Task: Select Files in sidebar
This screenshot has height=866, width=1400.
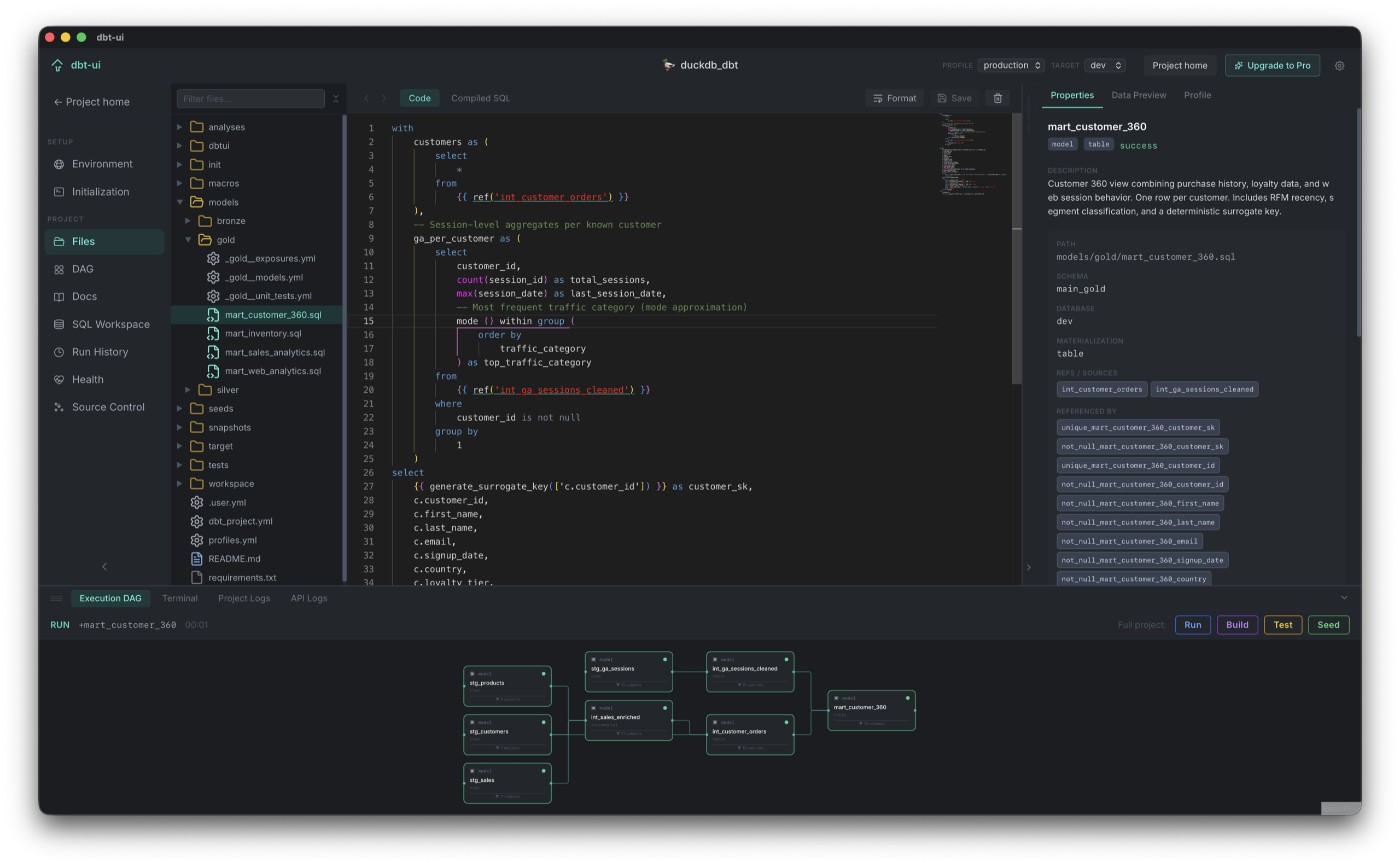Action: tap(104, 241)
